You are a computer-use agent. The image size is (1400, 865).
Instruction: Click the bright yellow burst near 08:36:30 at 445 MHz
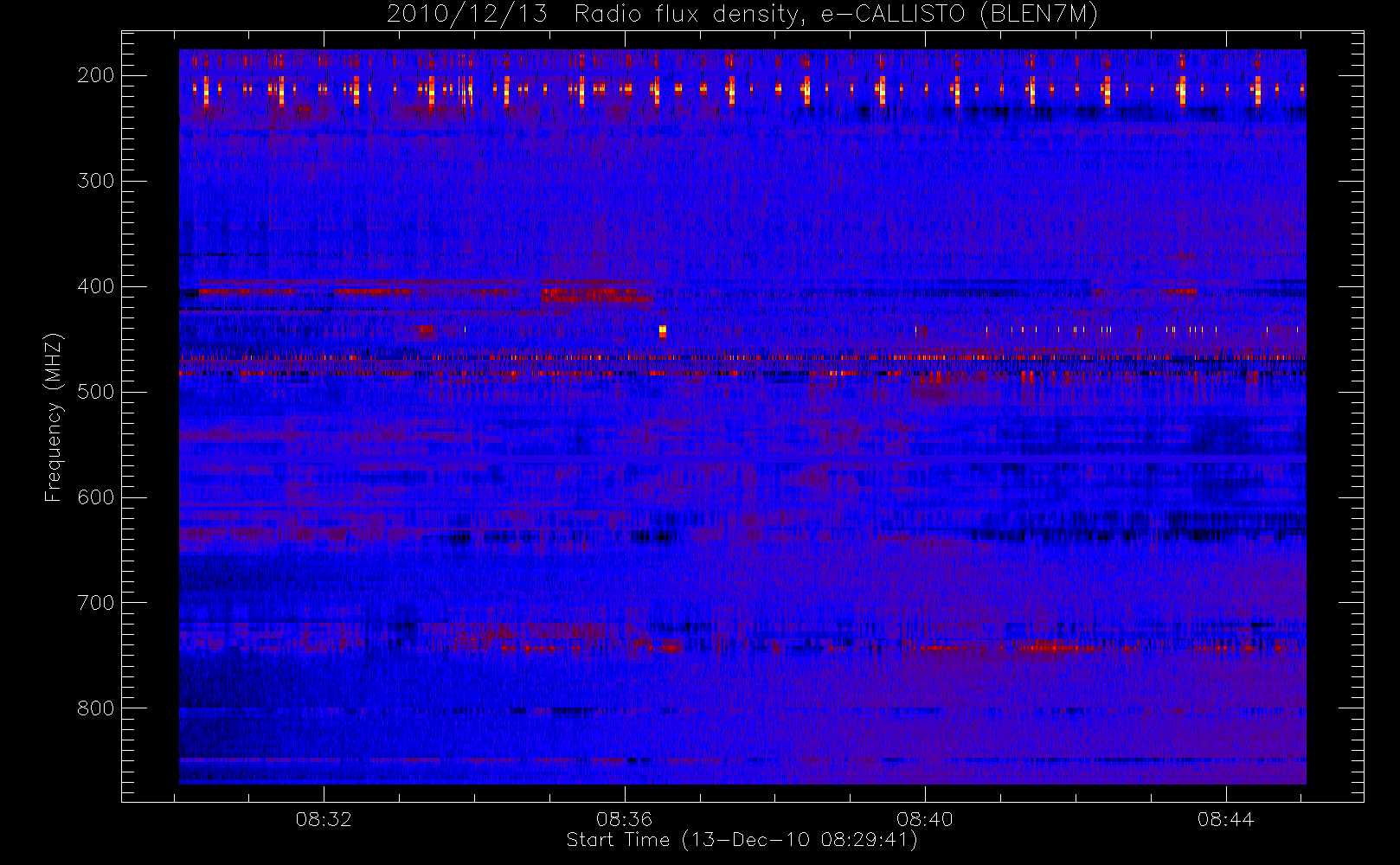(663, 330)
